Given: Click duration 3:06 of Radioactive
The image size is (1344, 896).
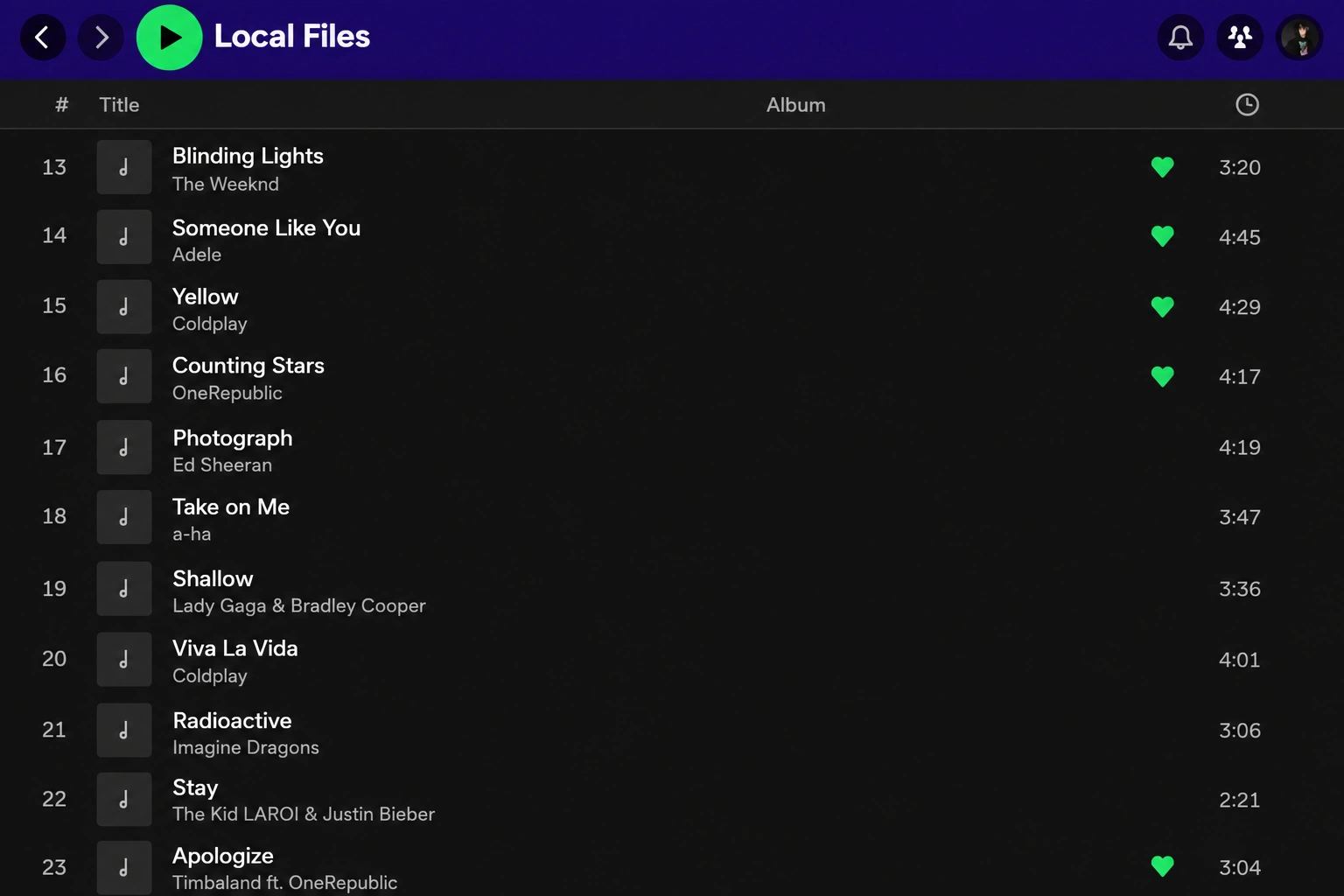Looking at the screenshot, I should coord(1239,731).
